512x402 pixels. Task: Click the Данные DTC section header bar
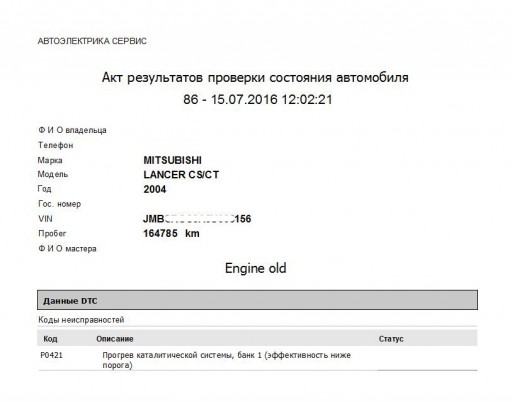pos(257,300)
